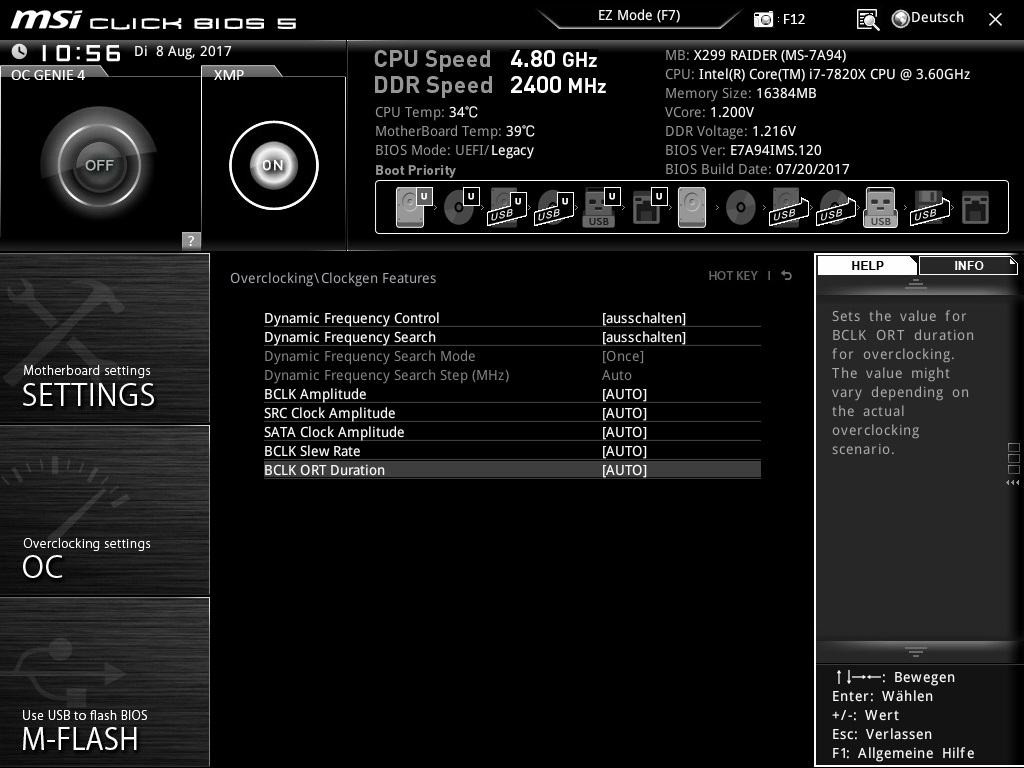Toggle the OC Genie 4 OFF knob
1024x768 pixels.
[x=99, y=165]
